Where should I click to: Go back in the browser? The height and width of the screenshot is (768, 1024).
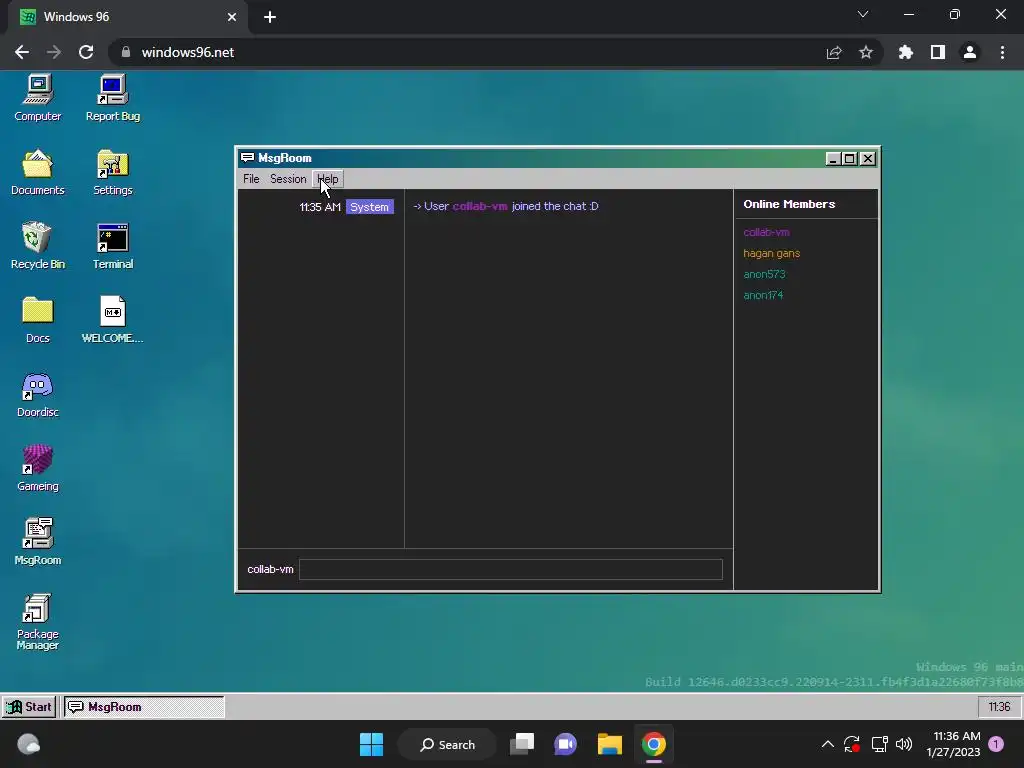coord(22,52)
